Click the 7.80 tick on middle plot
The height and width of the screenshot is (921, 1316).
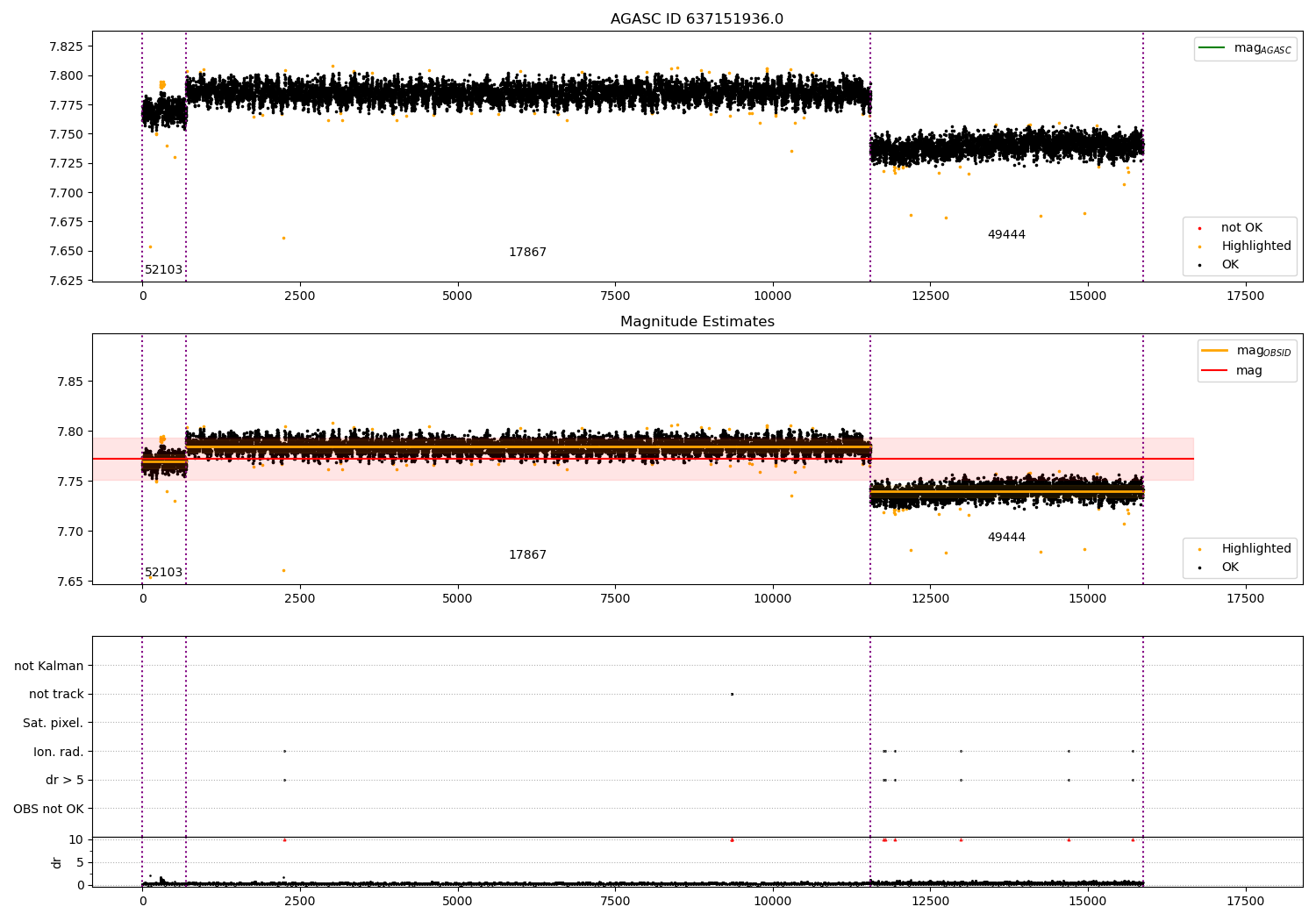pyautogui.click(x=70, y=432)
